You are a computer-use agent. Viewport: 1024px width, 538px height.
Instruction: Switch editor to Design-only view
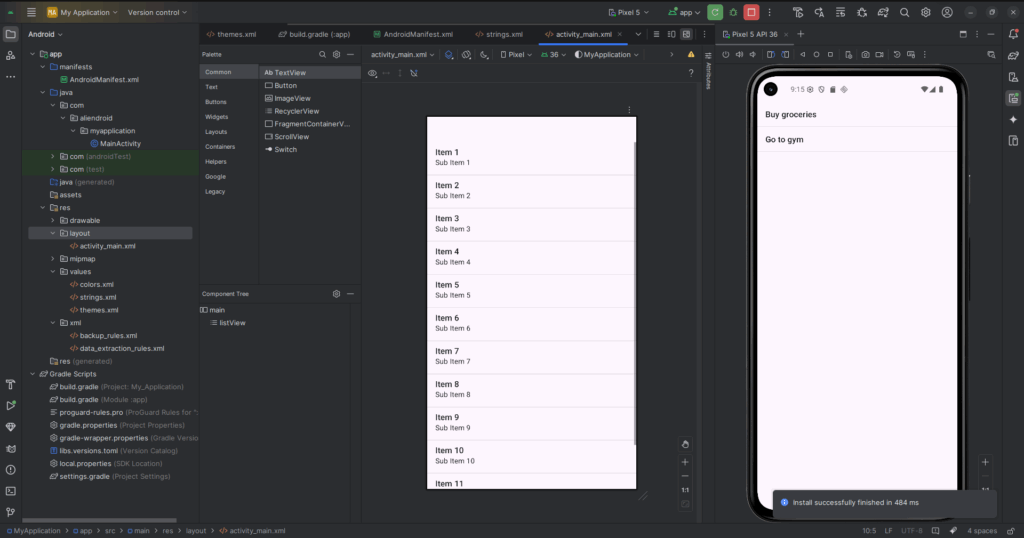686,34
